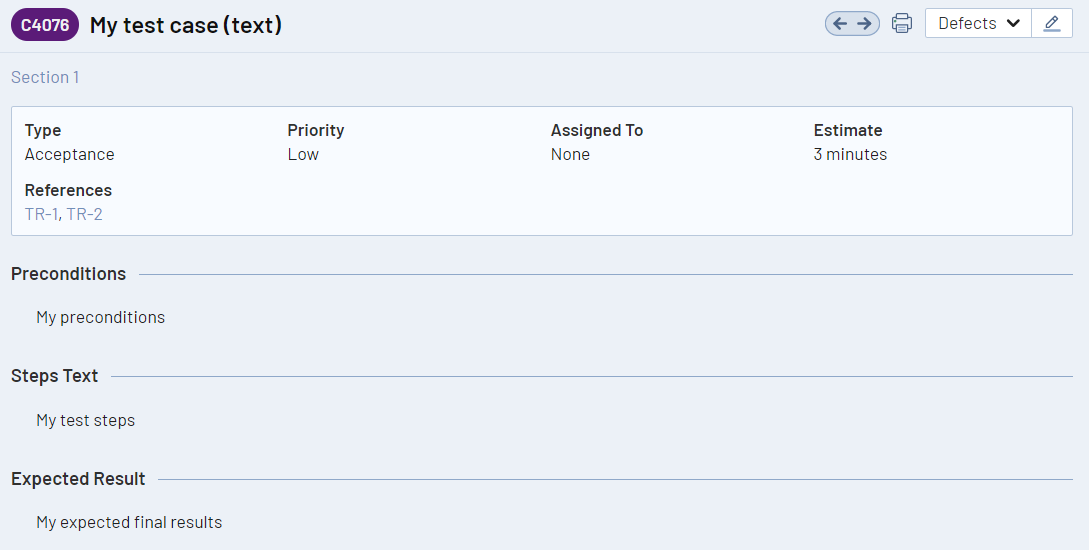This screenshot has height=550, width=1089.
Task: Click the Low priority value
Action: point(303,154)
